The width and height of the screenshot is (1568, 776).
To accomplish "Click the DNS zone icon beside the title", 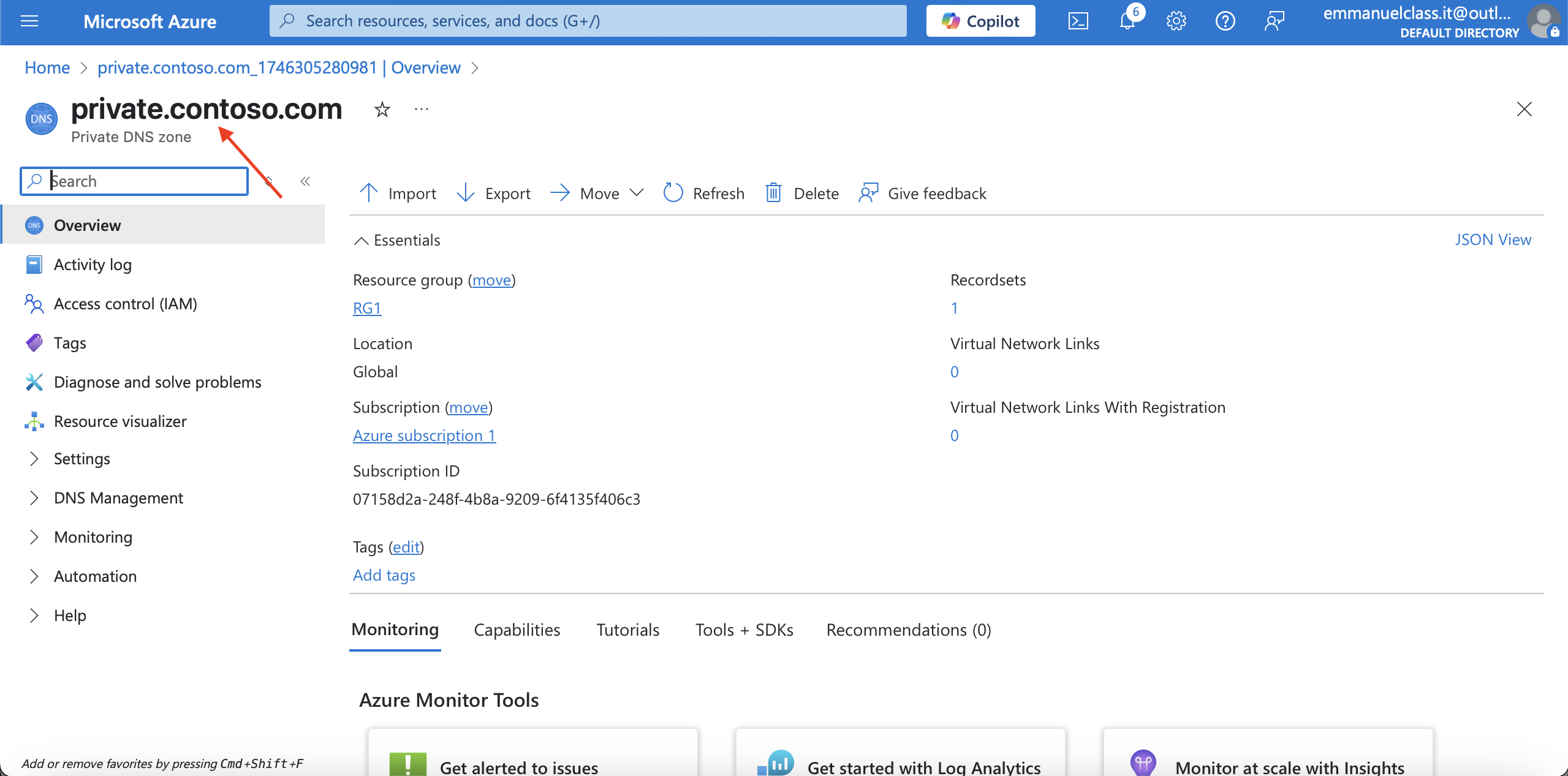I will click(x=41, y=119).
